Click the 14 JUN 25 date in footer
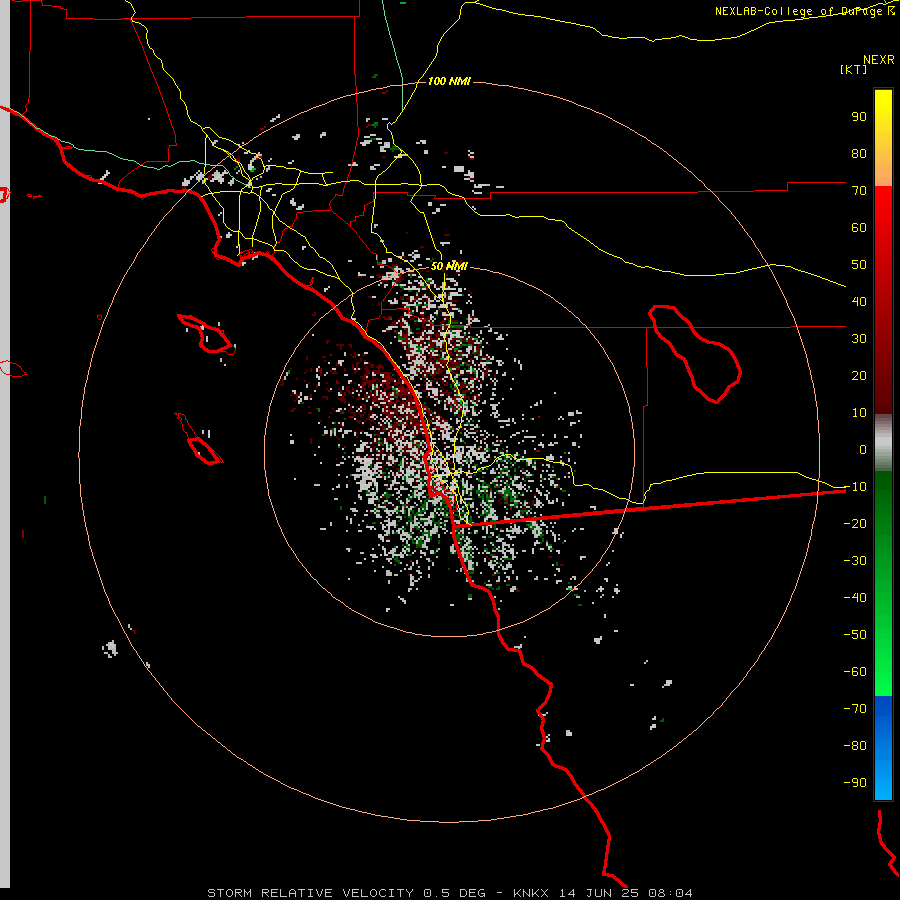900x900 pixels. coord(599,893)
